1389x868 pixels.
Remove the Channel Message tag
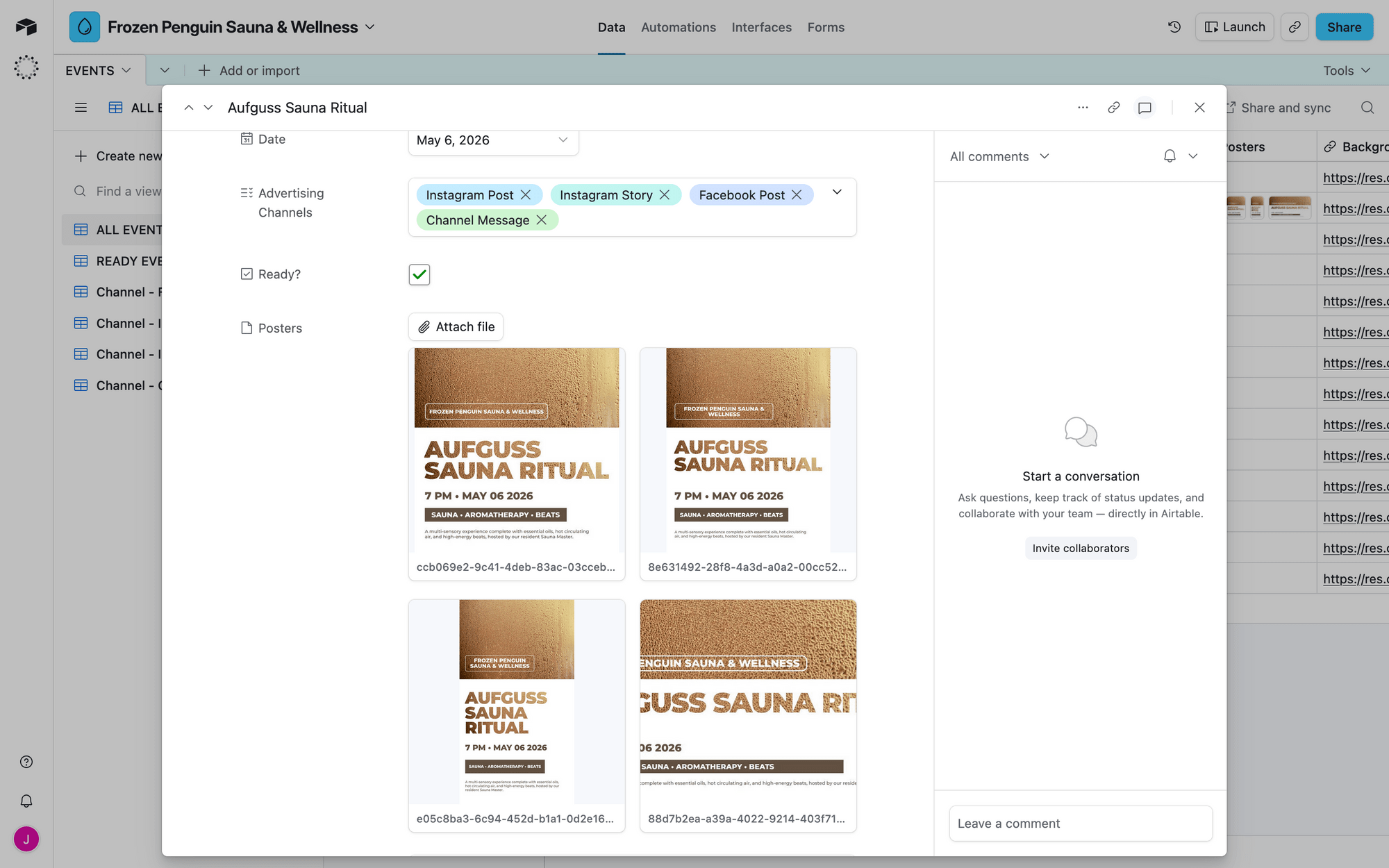pyautogui.click(x=542, y=220)
